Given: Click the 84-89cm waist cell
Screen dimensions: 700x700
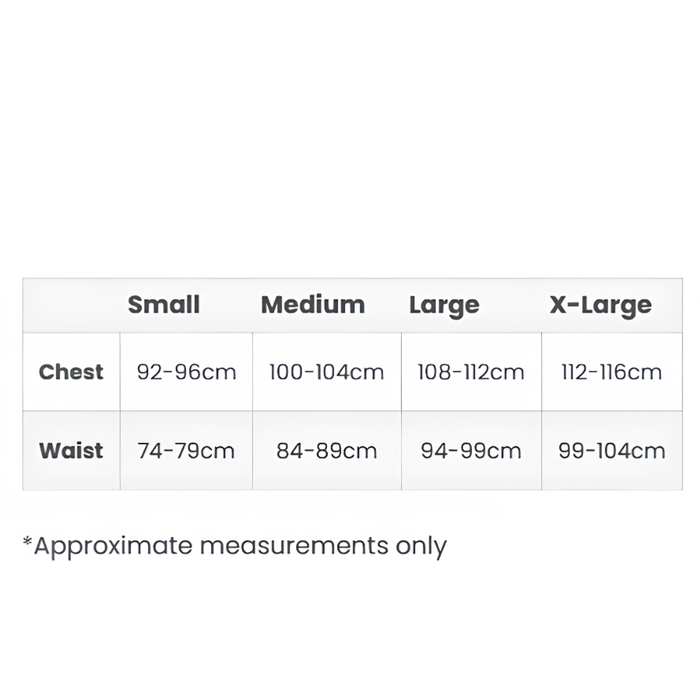Looking at the screenshot, I should 327,450.
